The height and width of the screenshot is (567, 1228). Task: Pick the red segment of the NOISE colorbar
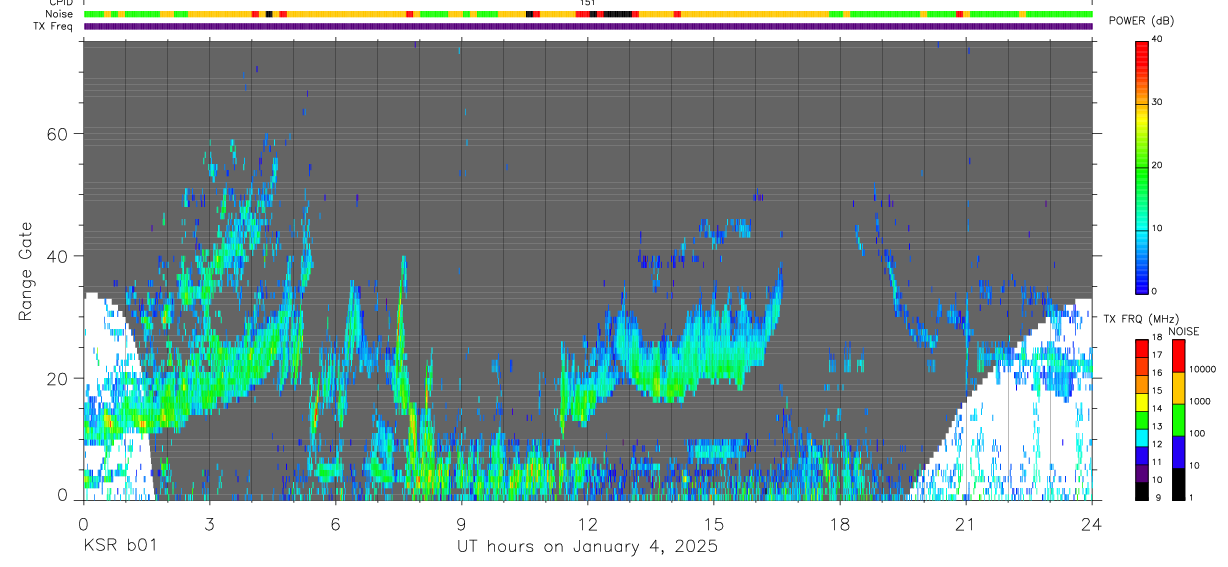[1177, 355]
